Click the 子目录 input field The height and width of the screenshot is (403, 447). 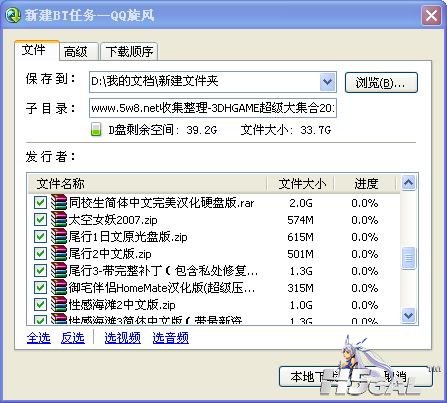click(213, 108)
